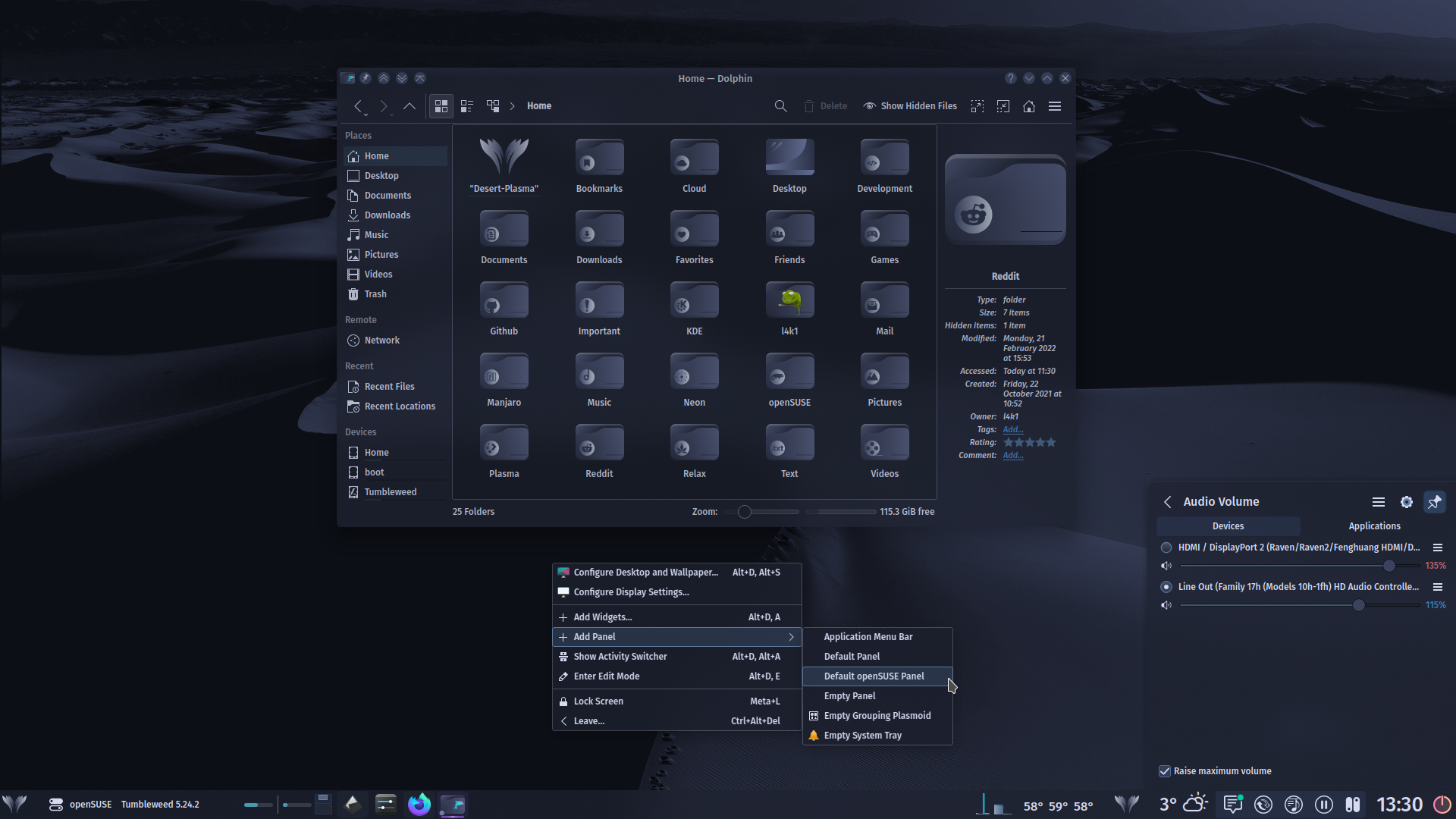The height and width of the screenshot is (819, 1456).
Task: Click the Delete button in Dolphin toolbar
Action: coord(825,106)
